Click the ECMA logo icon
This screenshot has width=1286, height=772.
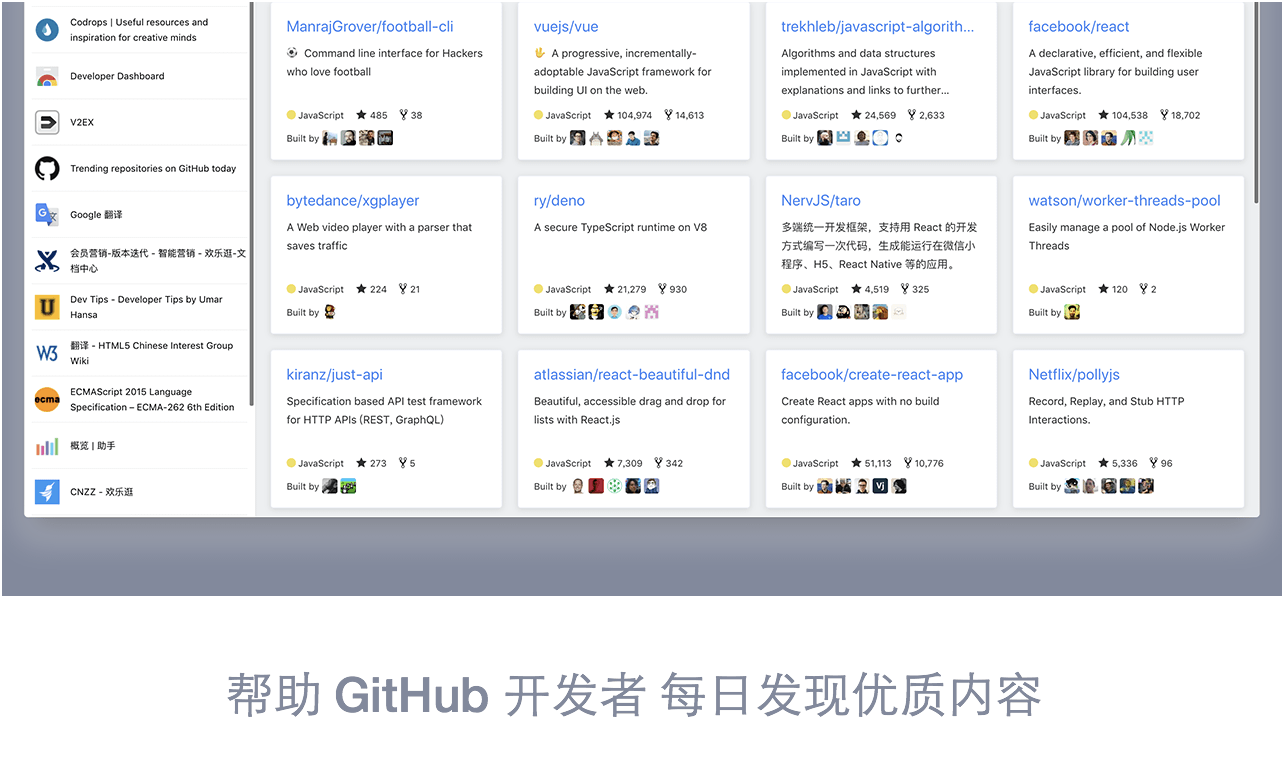coord(47,400)
